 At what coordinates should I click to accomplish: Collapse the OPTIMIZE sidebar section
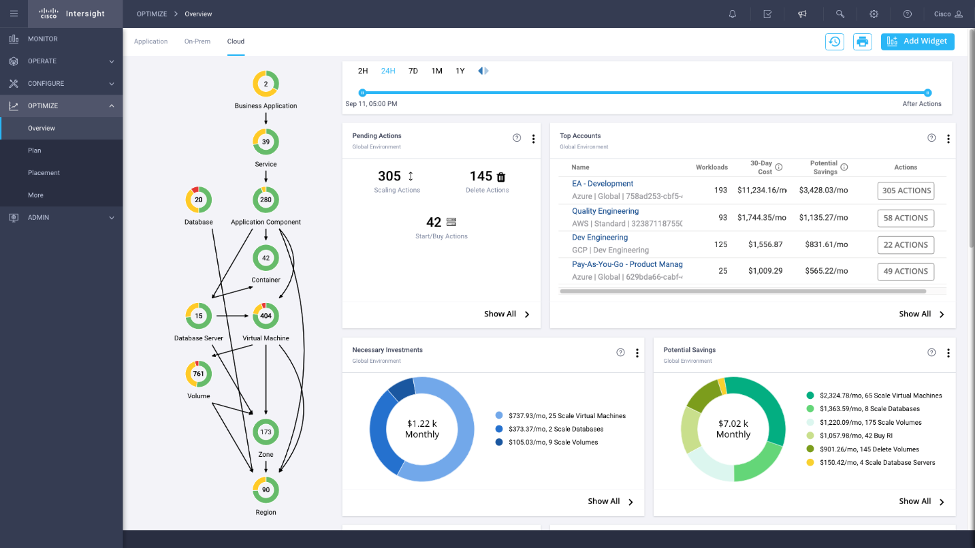111,106
